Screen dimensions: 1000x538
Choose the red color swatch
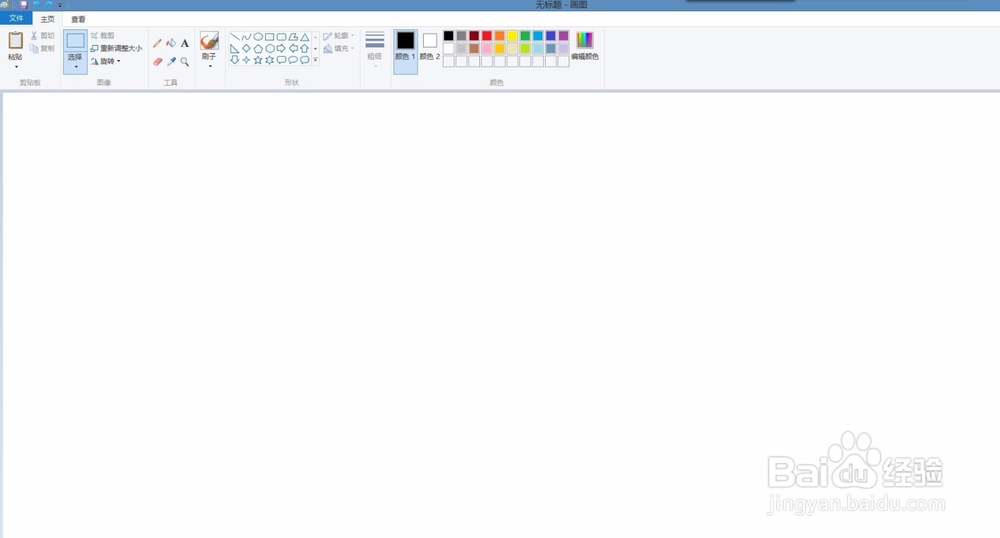tap(487, 36)
